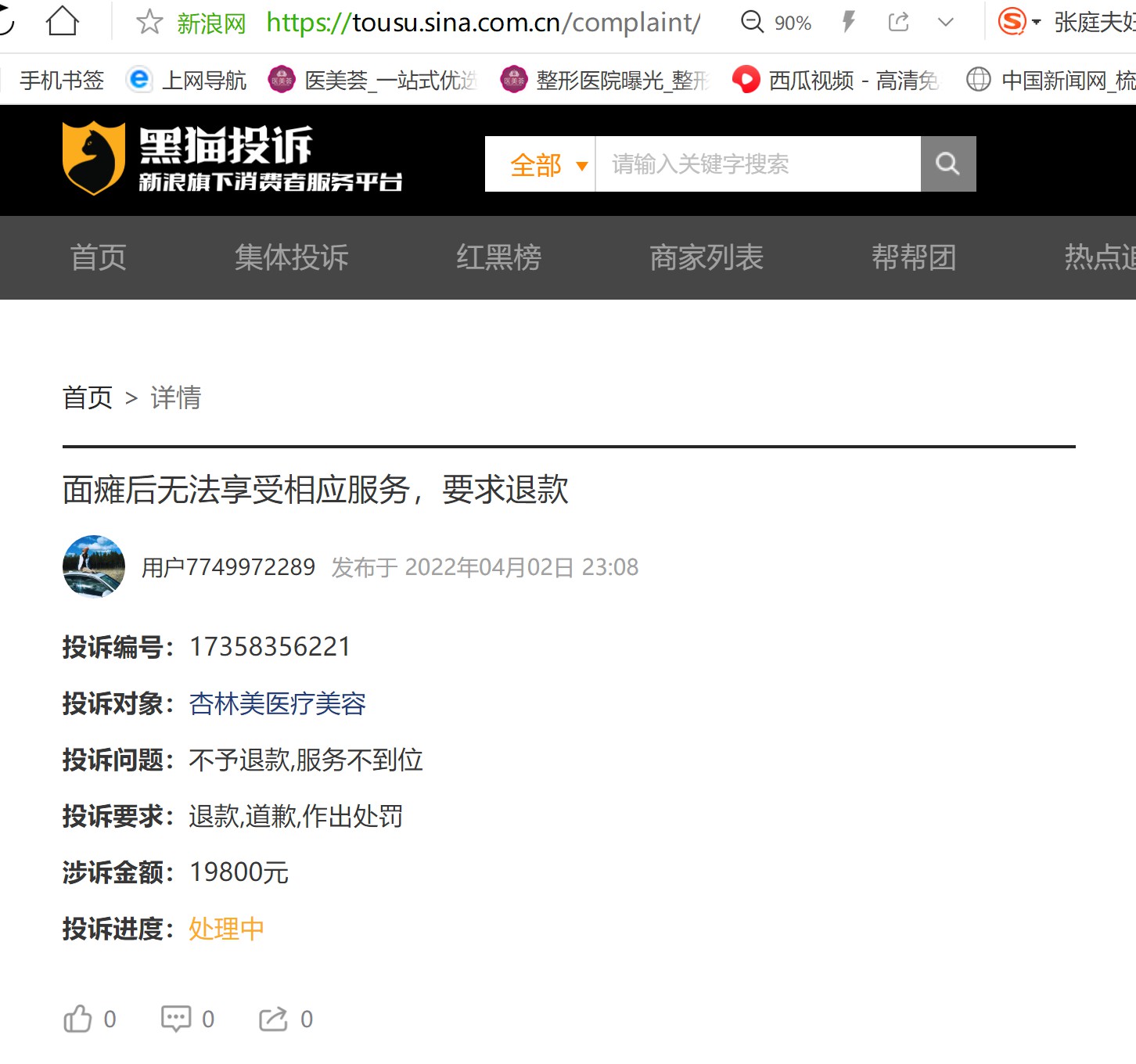Click the 张庭夫妇 search suggestion text

pyautogui.click(x=1095, y=23)
